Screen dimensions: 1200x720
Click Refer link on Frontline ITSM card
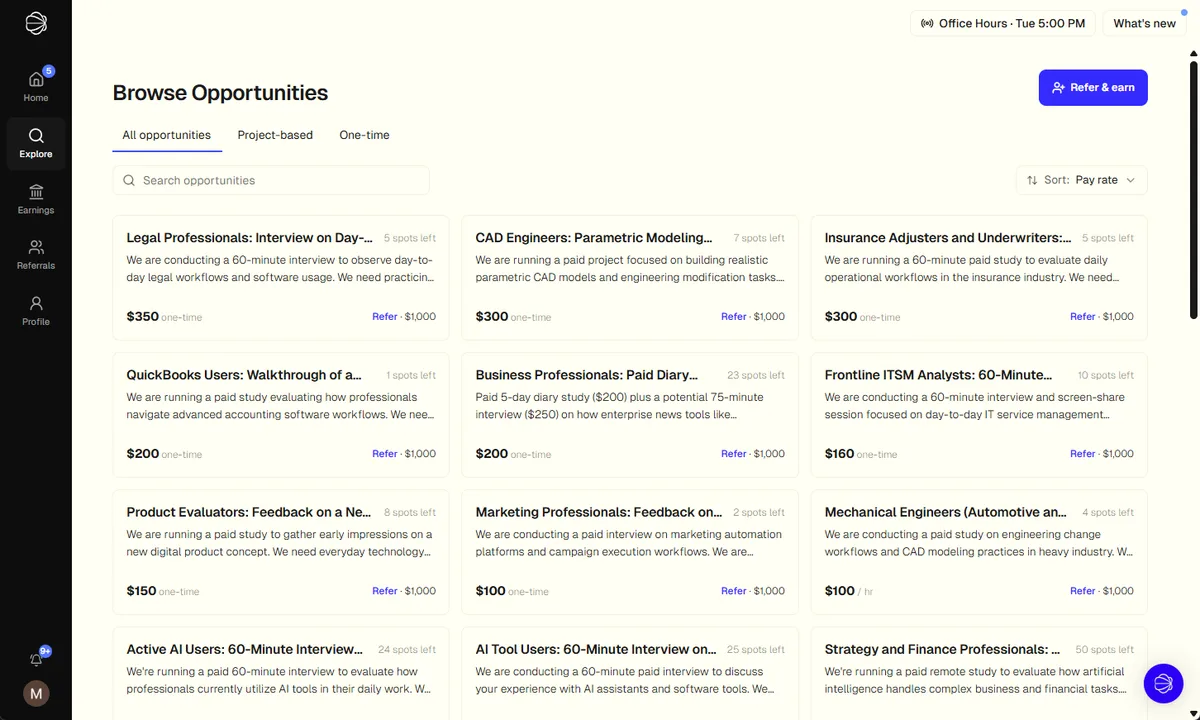tap(1083, 454)
